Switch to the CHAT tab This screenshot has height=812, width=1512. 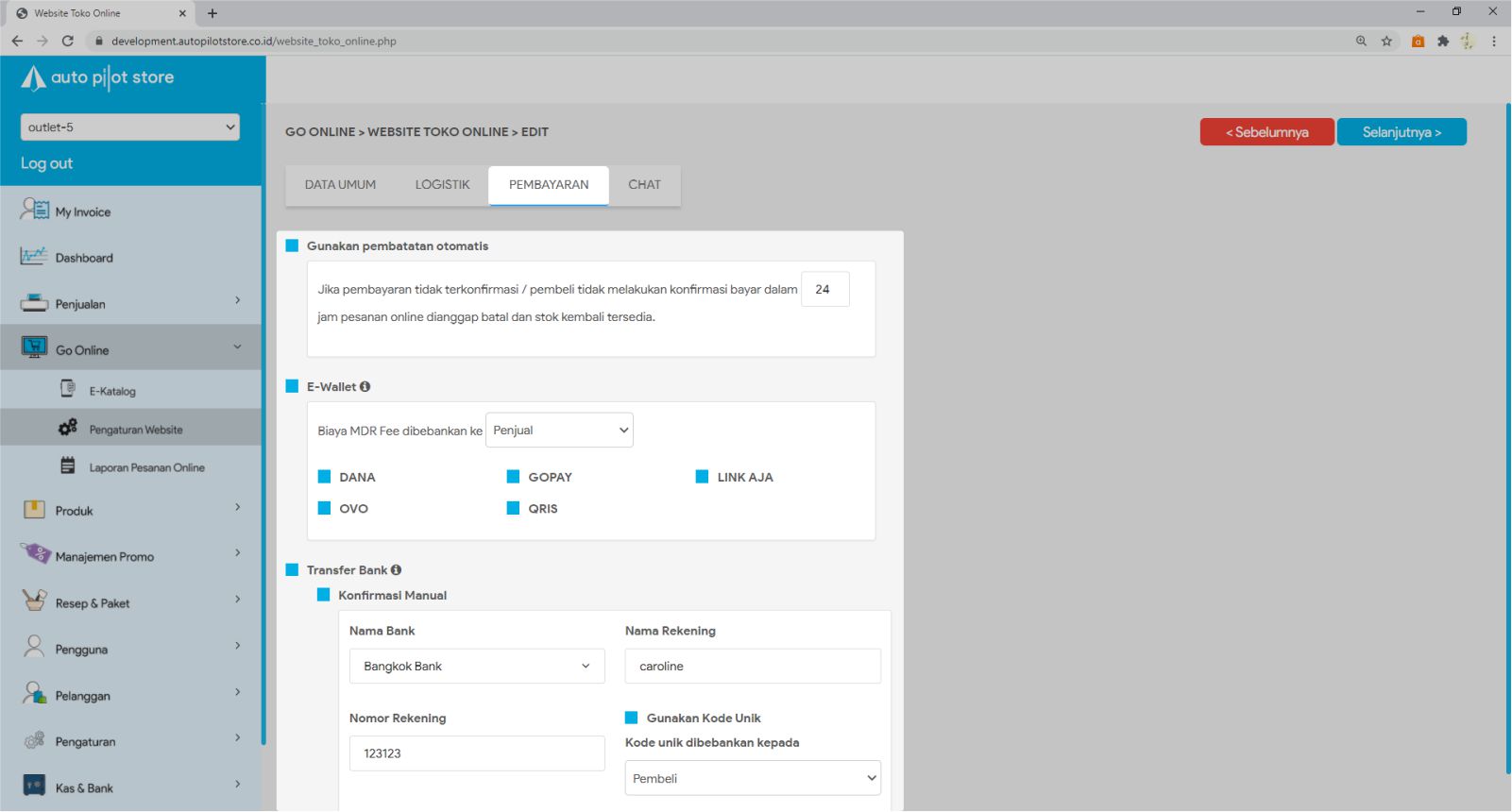point(644,185)
